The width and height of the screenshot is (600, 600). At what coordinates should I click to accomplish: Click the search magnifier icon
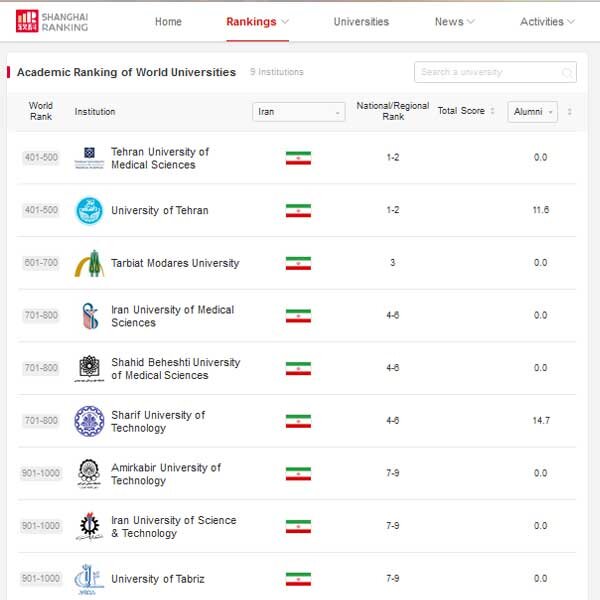tap(567, 73)
